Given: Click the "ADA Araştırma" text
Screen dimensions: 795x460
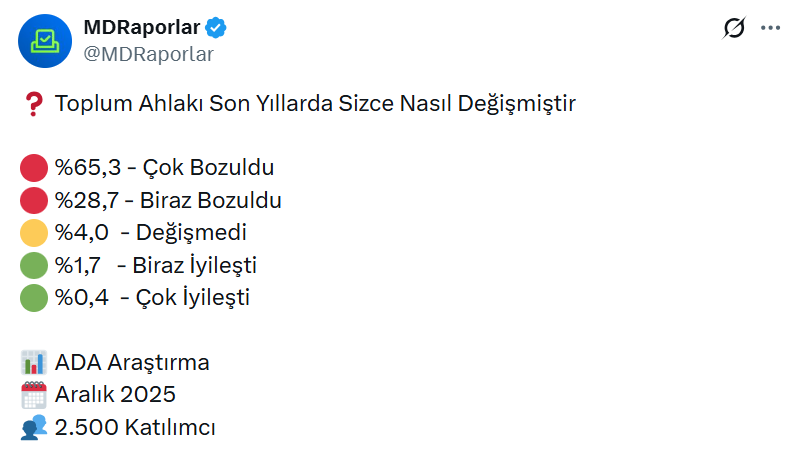Looking at the screenshot, I should (132, 362).
